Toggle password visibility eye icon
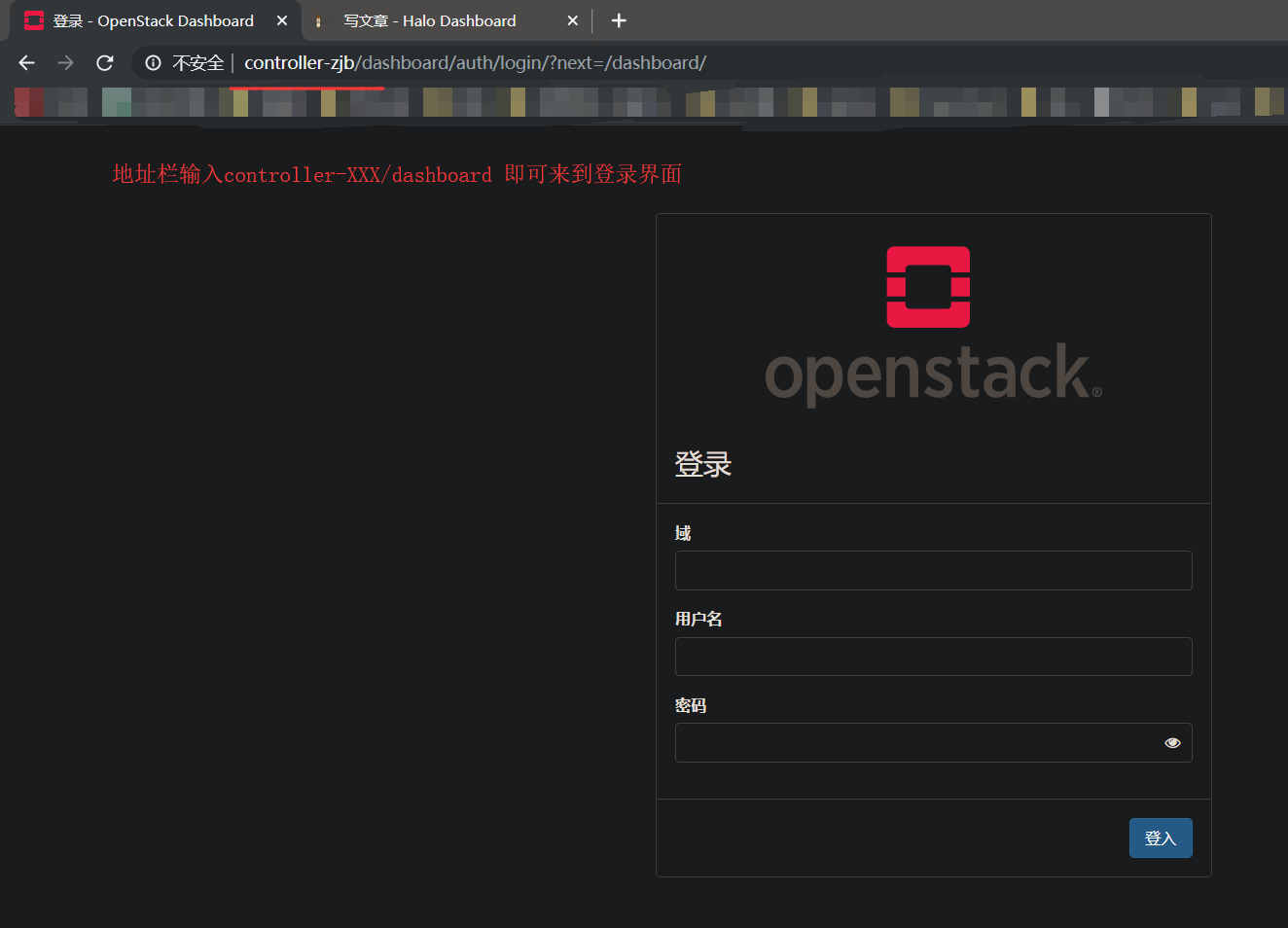Screen dimensions: 1288x928 tap(1172, 743)
